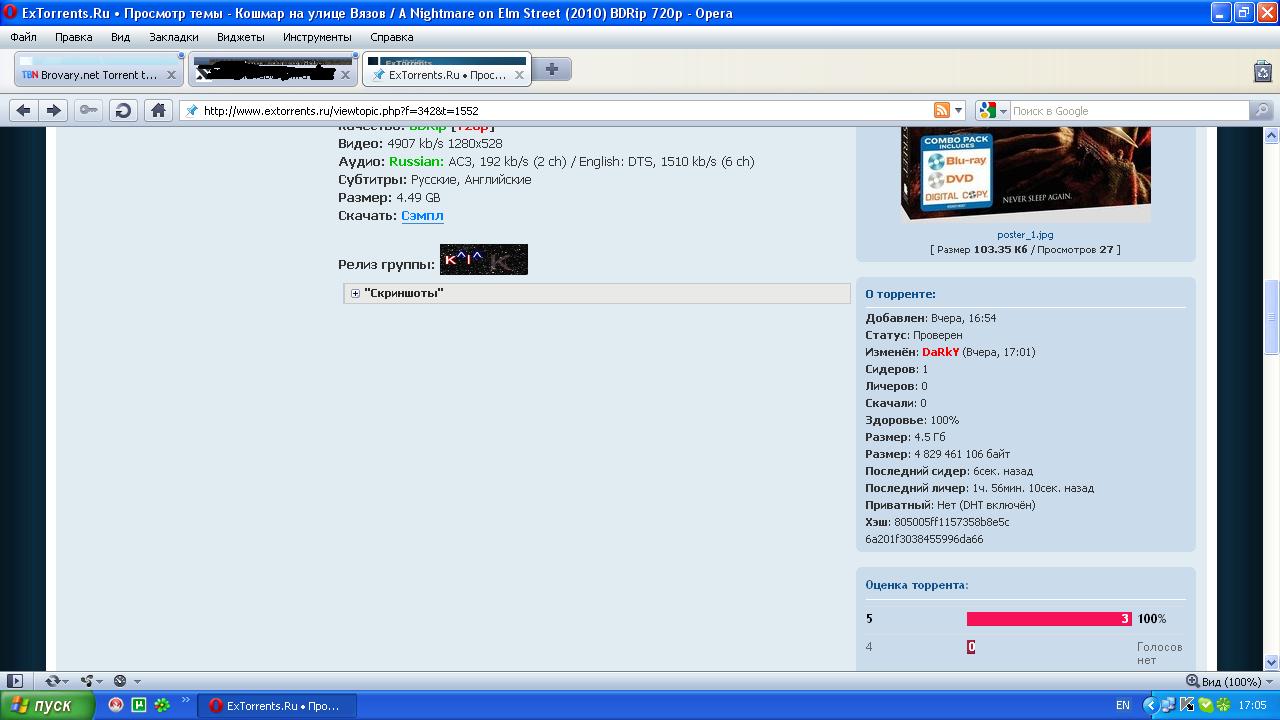Open the Opera Link sync icon
This screenshot has height=720, width=1280.
click(52, 681)
